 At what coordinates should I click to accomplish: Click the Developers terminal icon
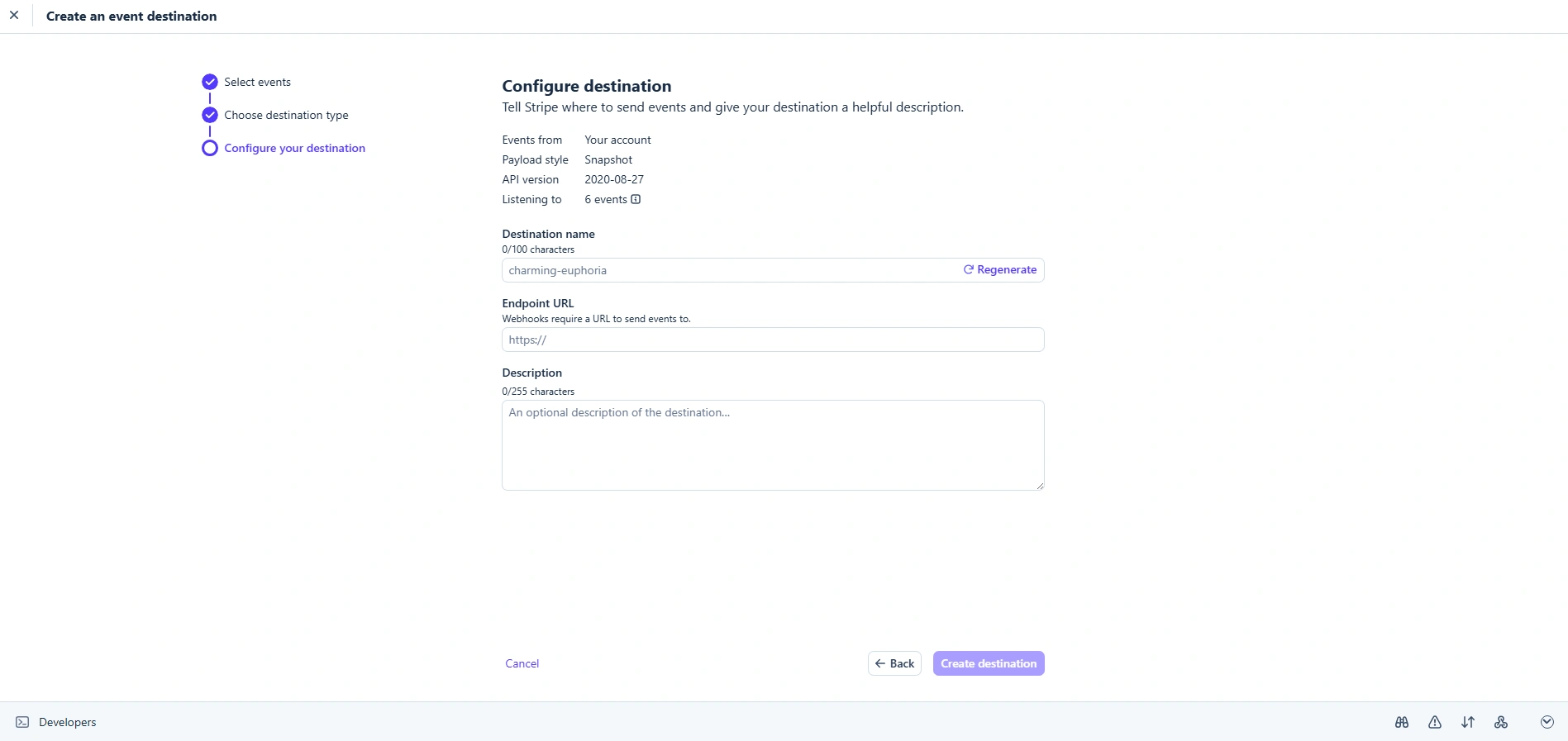(x=22, y=722)
